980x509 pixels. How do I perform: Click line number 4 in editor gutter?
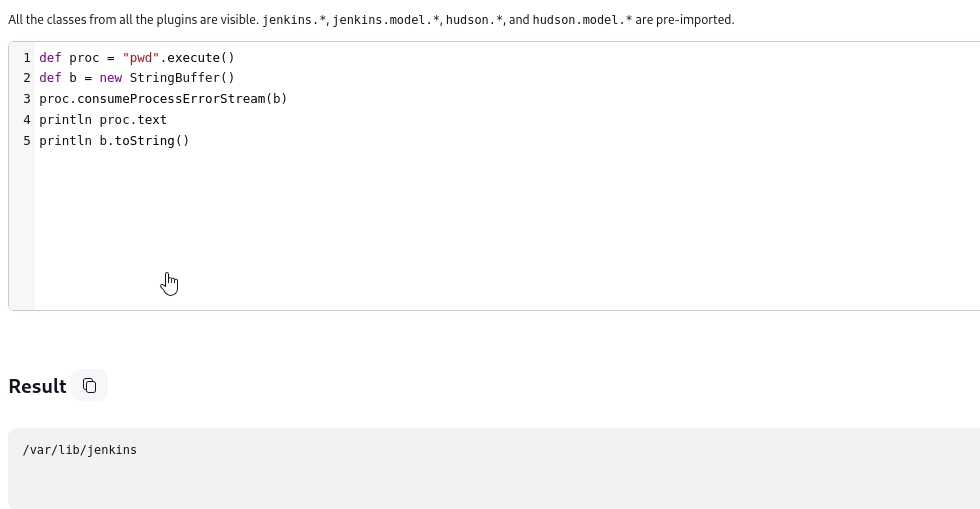coord(27,119)
